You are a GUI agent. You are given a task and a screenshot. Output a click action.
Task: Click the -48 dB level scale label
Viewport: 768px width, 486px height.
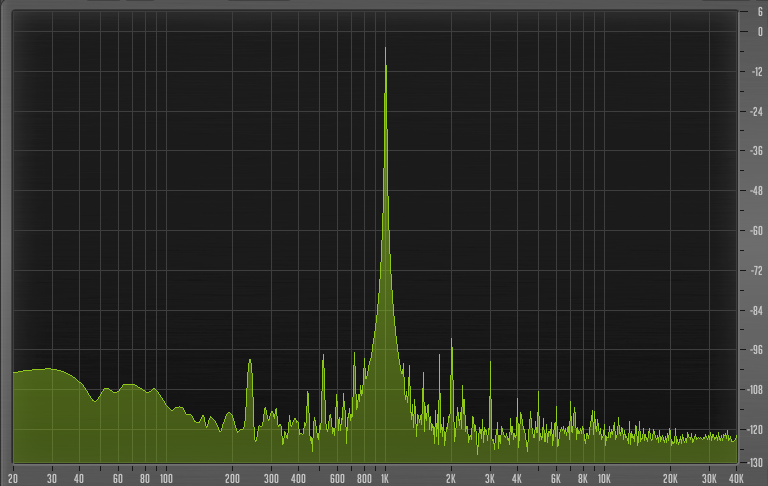click(757, 191)
